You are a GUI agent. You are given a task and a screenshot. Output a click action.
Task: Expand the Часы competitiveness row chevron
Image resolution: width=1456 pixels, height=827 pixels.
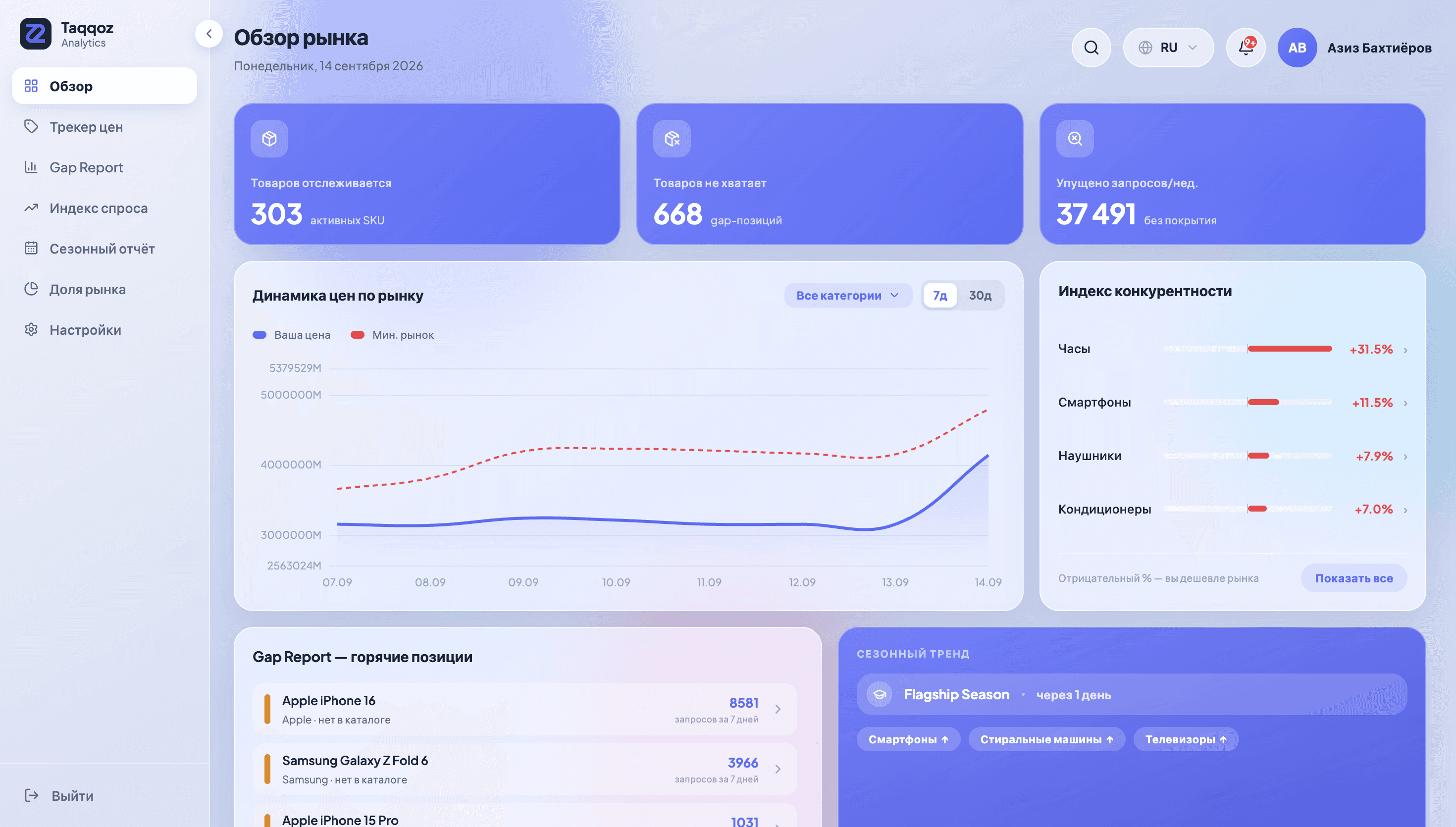[1405, 350]
